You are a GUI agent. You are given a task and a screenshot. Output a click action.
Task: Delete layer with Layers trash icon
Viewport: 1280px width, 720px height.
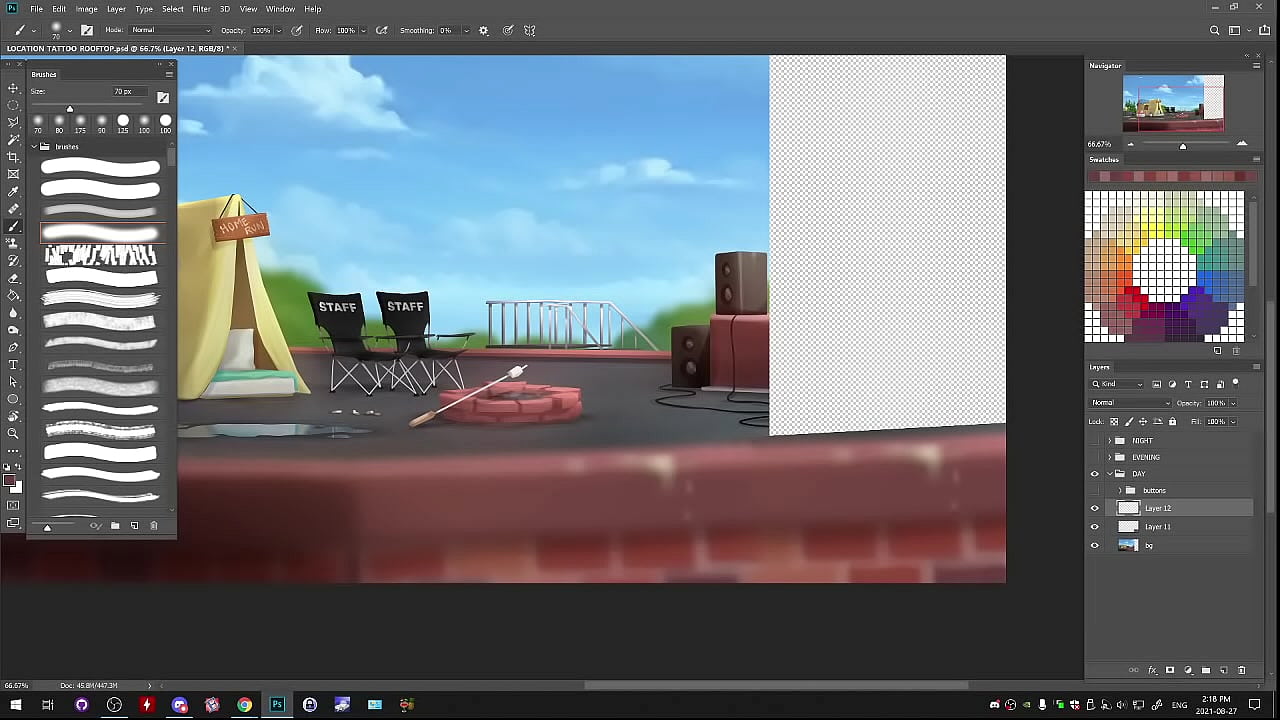(1242, 670)
